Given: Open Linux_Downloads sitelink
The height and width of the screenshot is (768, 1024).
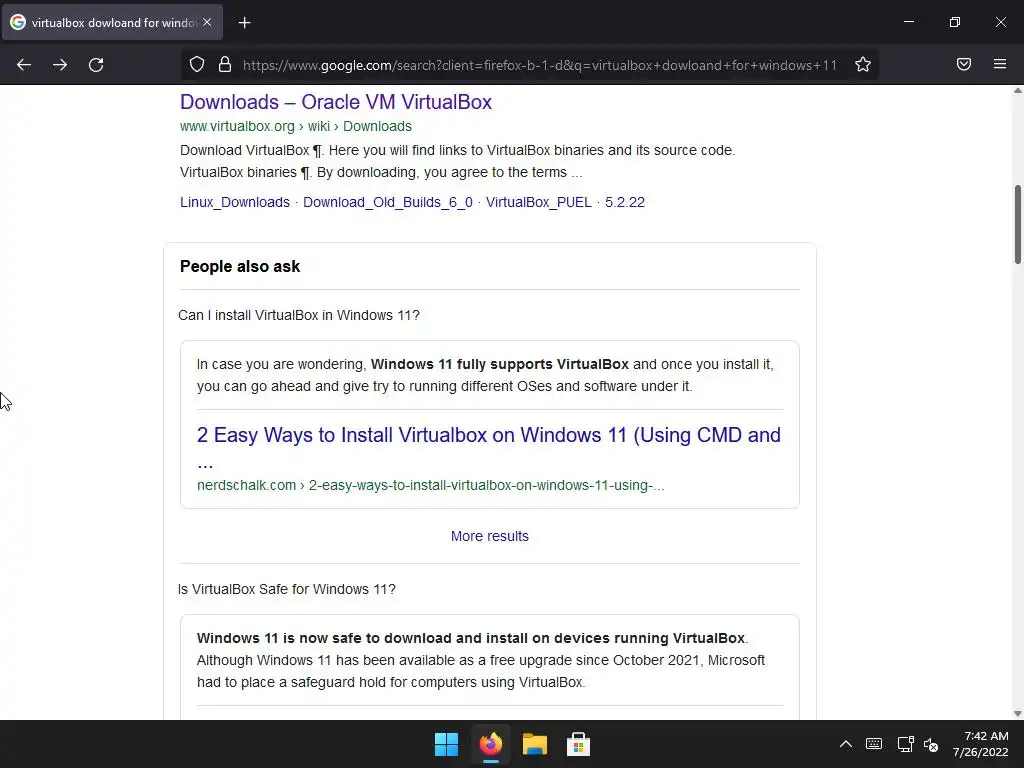Looking at the screenshot, I should tap(235, 202).
